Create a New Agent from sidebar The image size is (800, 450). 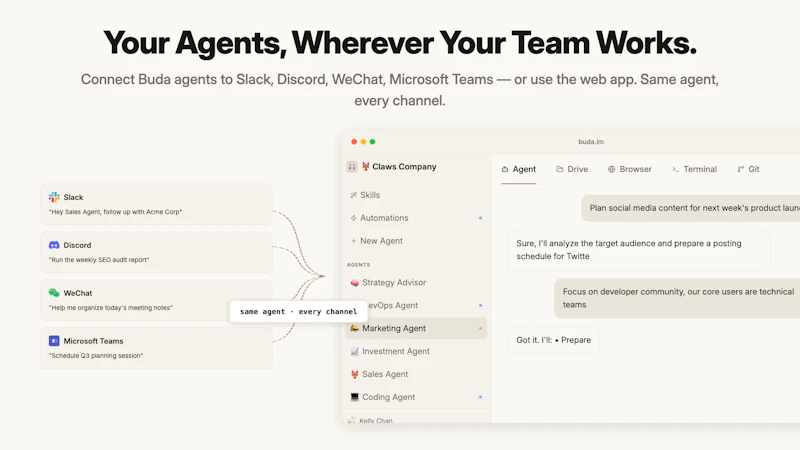(x=416, y=241)
